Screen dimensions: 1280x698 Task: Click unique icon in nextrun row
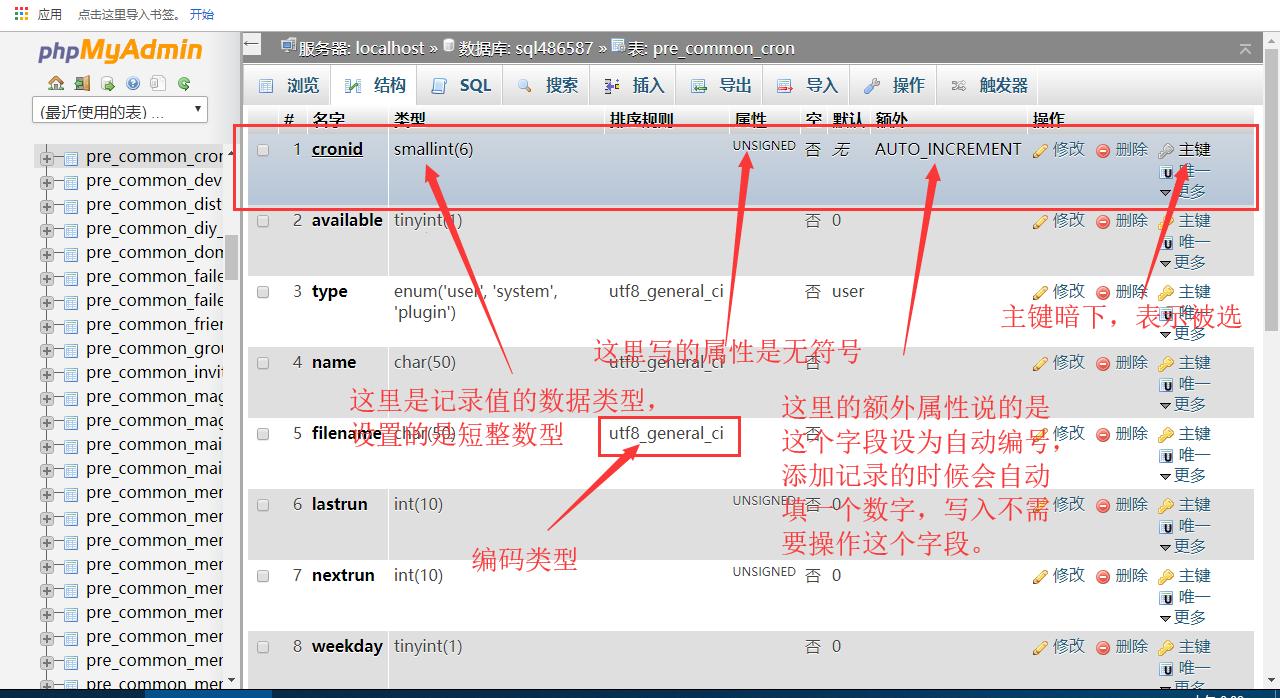tap(1166, 597)
